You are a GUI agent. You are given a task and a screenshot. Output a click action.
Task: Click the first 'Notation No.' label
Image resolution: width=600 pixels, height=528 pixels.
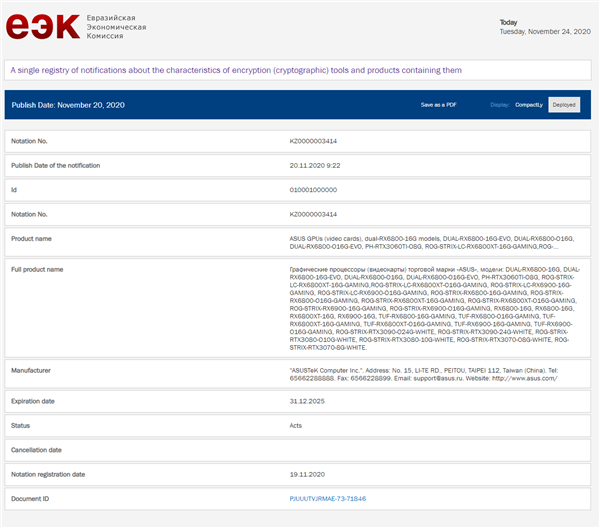29,141
